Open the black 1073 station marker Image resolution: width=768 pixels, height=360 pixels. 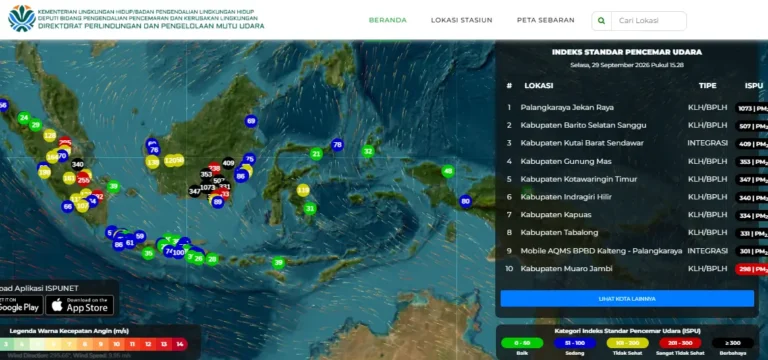click(x=207, y=187)
